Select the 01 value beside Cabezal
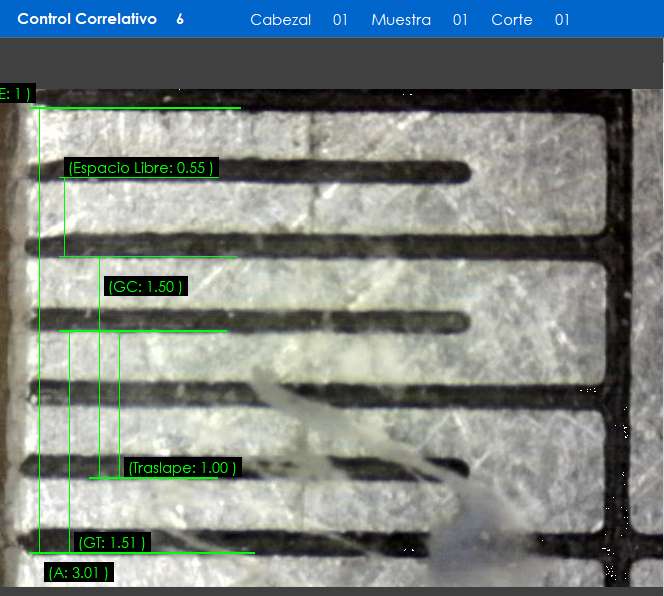This screenshot has height=596, width=664. (x=340, y=20)
